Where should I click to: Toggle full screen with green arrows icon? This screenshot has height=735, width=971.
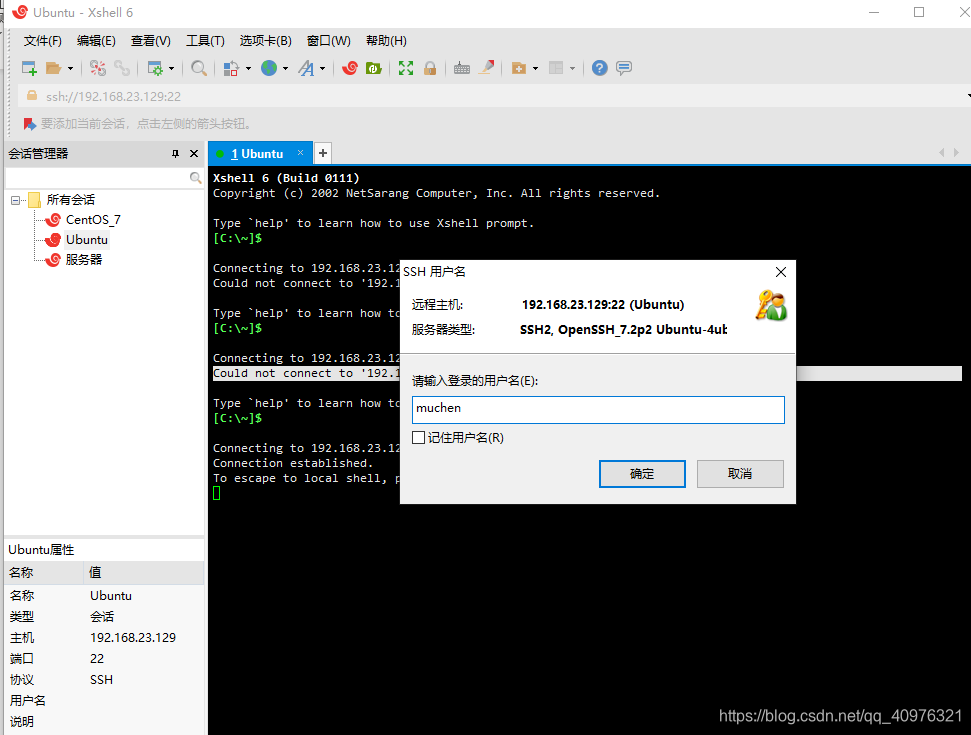tap(406, 68)
